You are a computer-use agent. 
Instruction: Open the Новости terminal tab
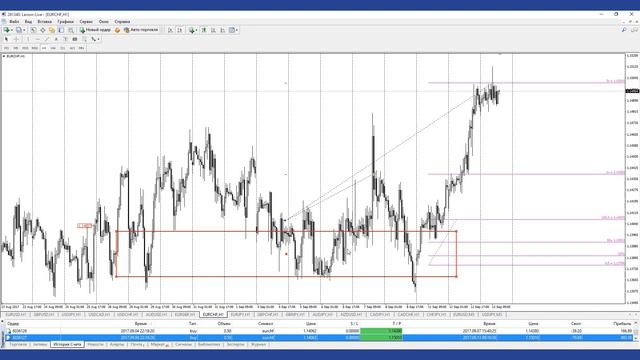coord(96,344)
